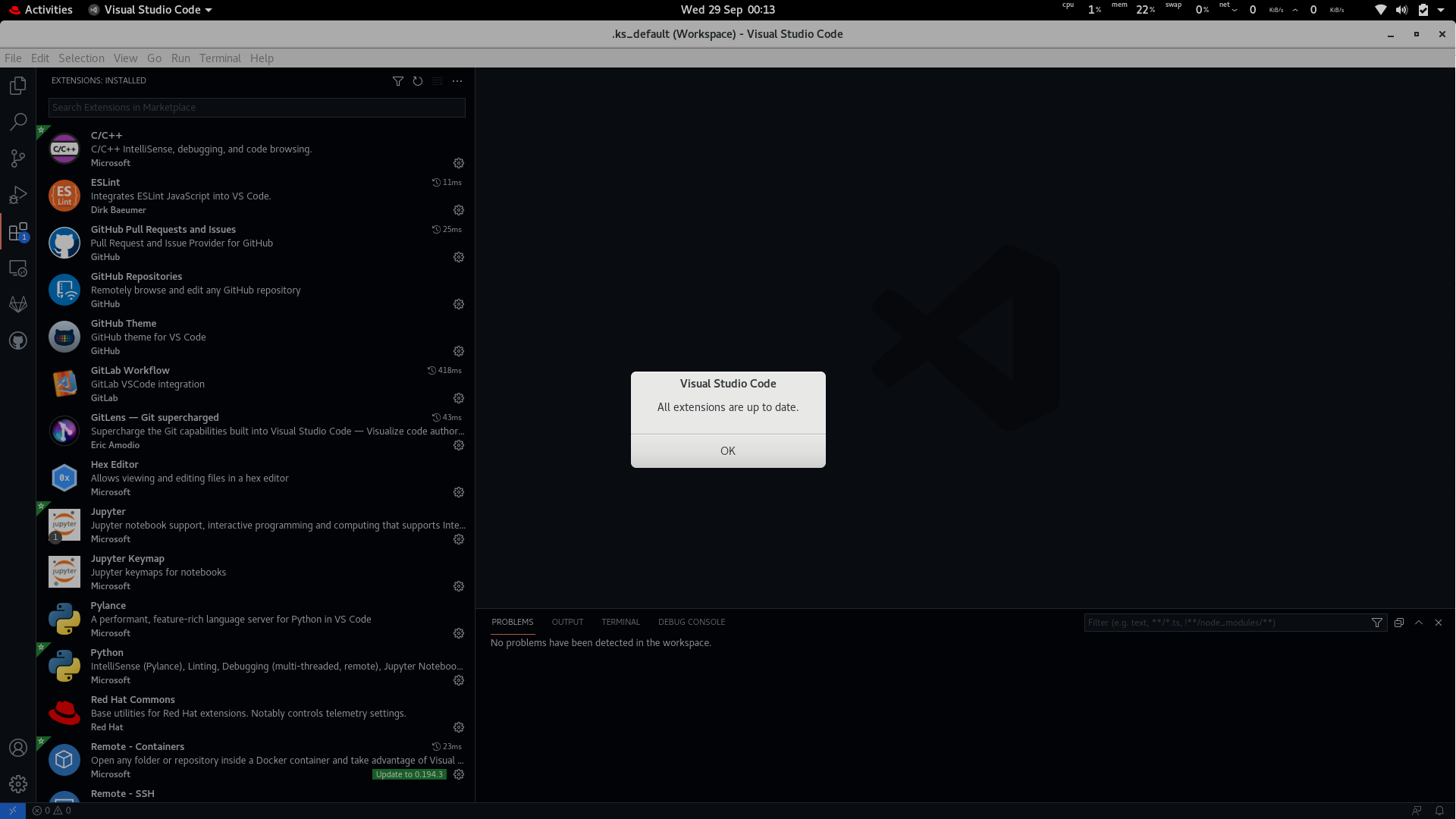Open the Run and Debug view
Image resolution: width=1456 pixels, height=819 pixels.
click(17, 195)
